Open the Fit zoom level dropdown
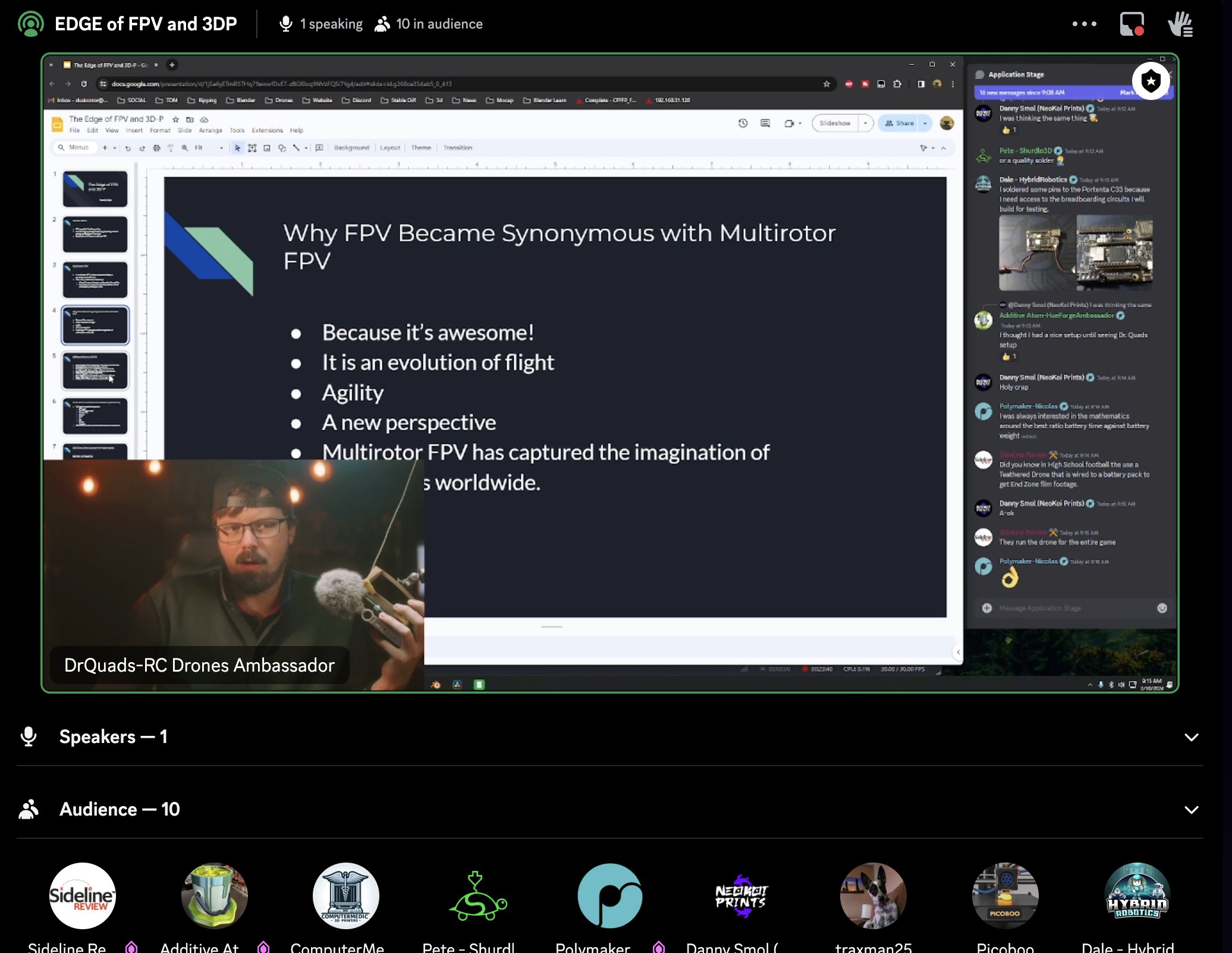This screenshot has height=953, width=1232. tap(209, 148)
